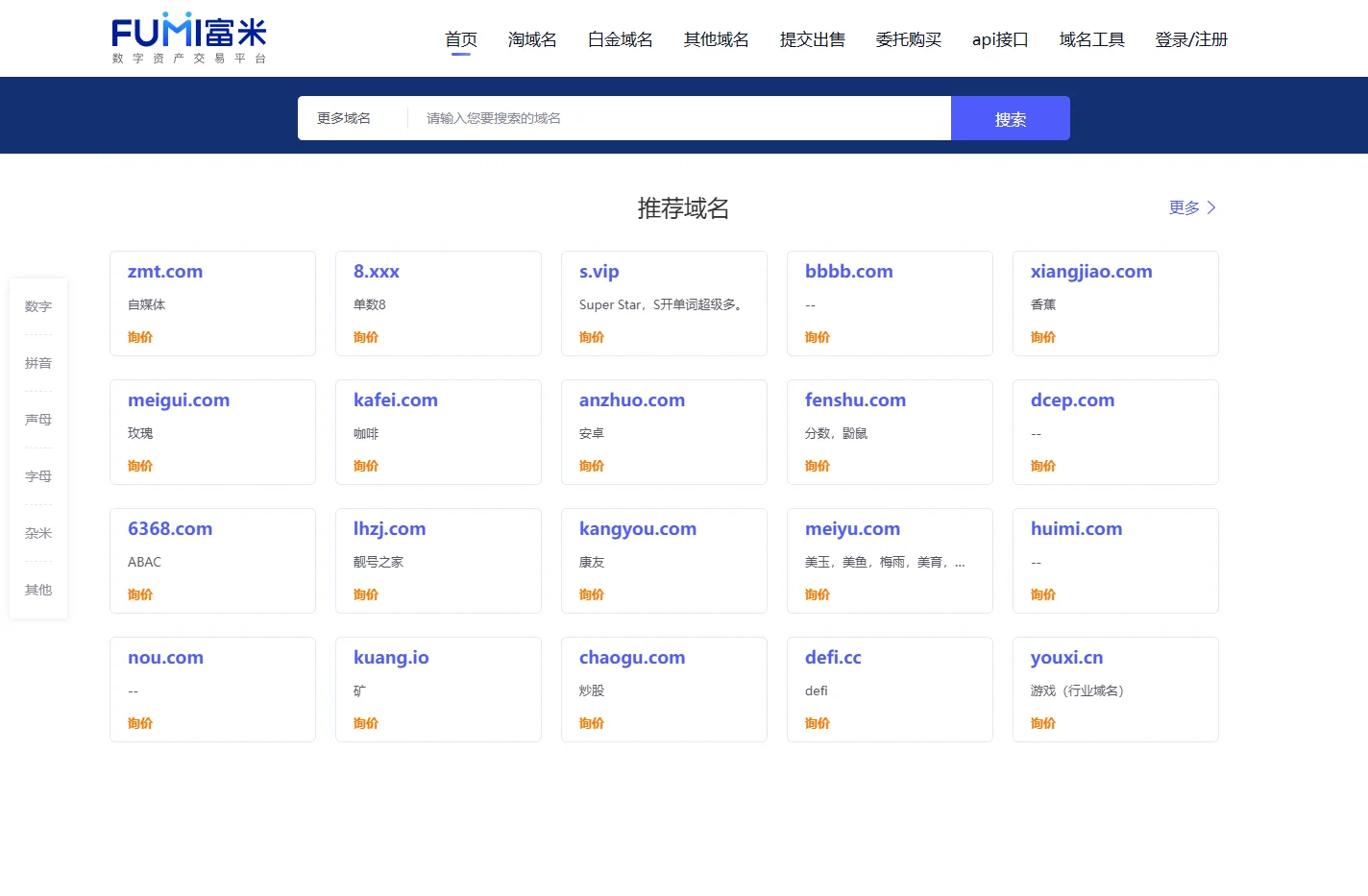1368x896 pixels.
Task: Open 委托购买 page
Action: [909, 39]
